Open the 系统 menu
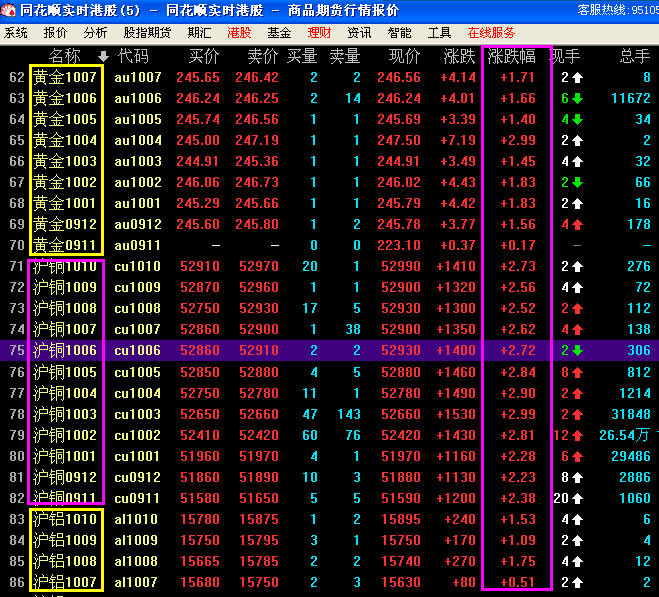659x597 pixels. point(16,32)
